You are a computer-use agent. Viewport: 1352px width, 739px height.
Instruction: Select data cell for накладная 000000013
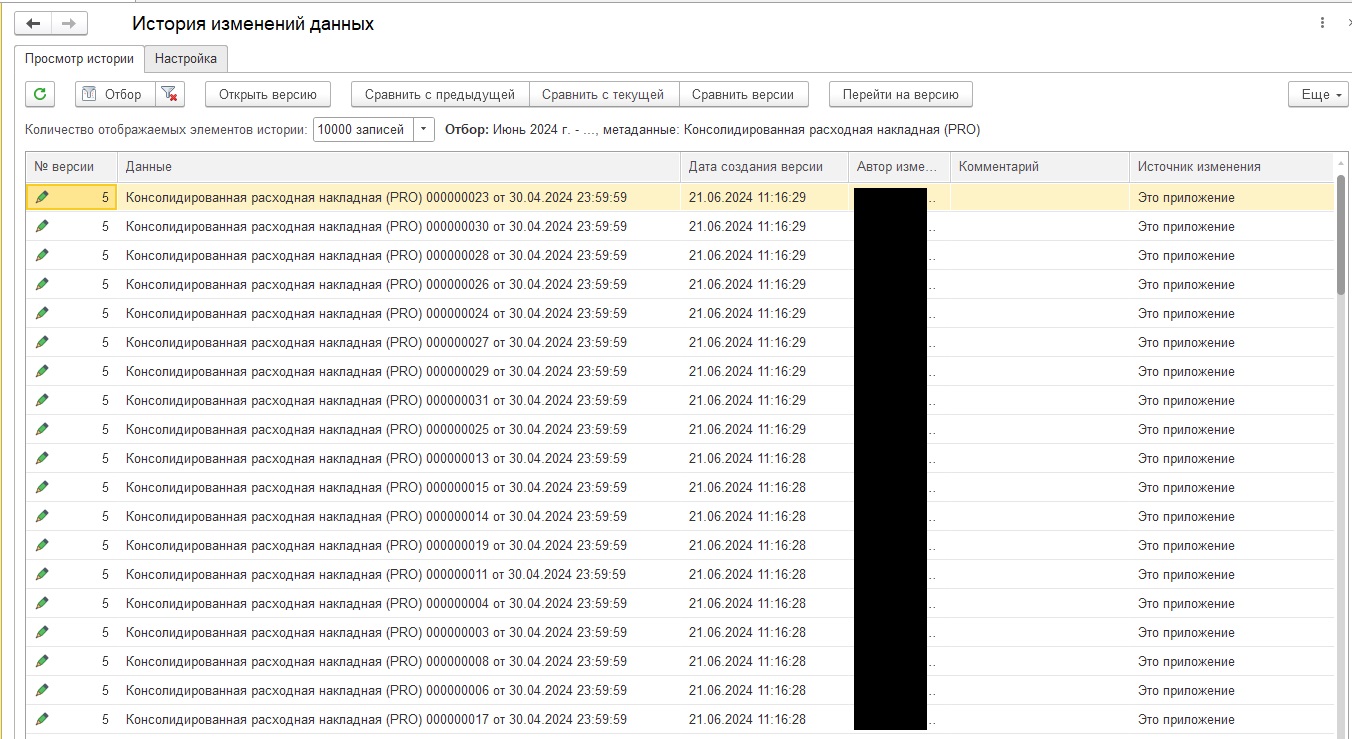399,458
